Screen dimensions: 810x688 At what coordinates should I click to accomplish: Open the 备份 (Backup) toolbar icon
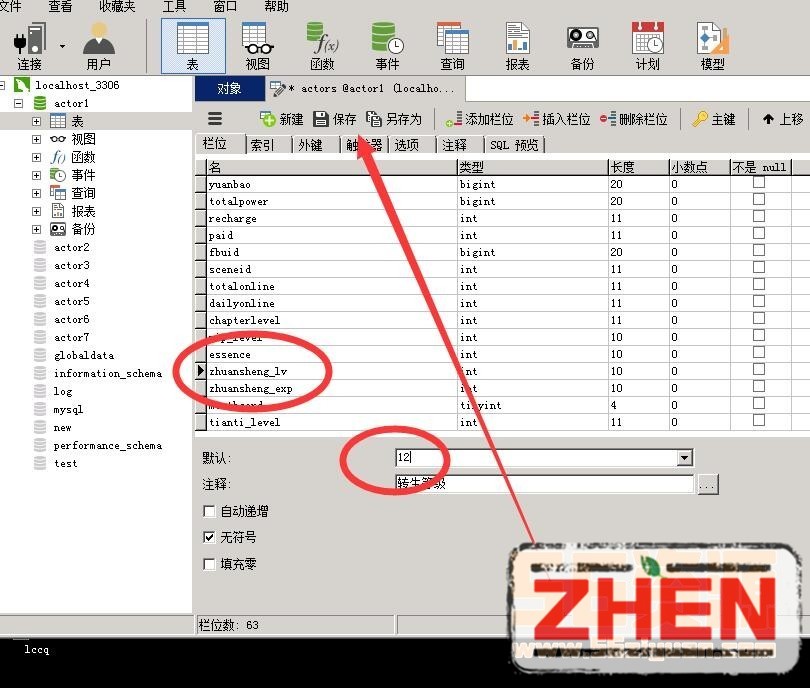pos(582,45)
